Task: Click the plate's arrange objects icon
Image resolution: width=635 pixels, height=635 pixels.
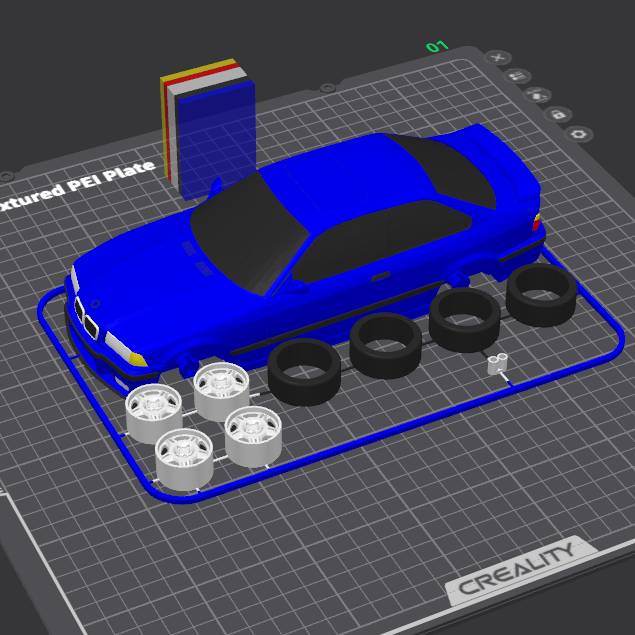Action: click(x=517, y=76)
